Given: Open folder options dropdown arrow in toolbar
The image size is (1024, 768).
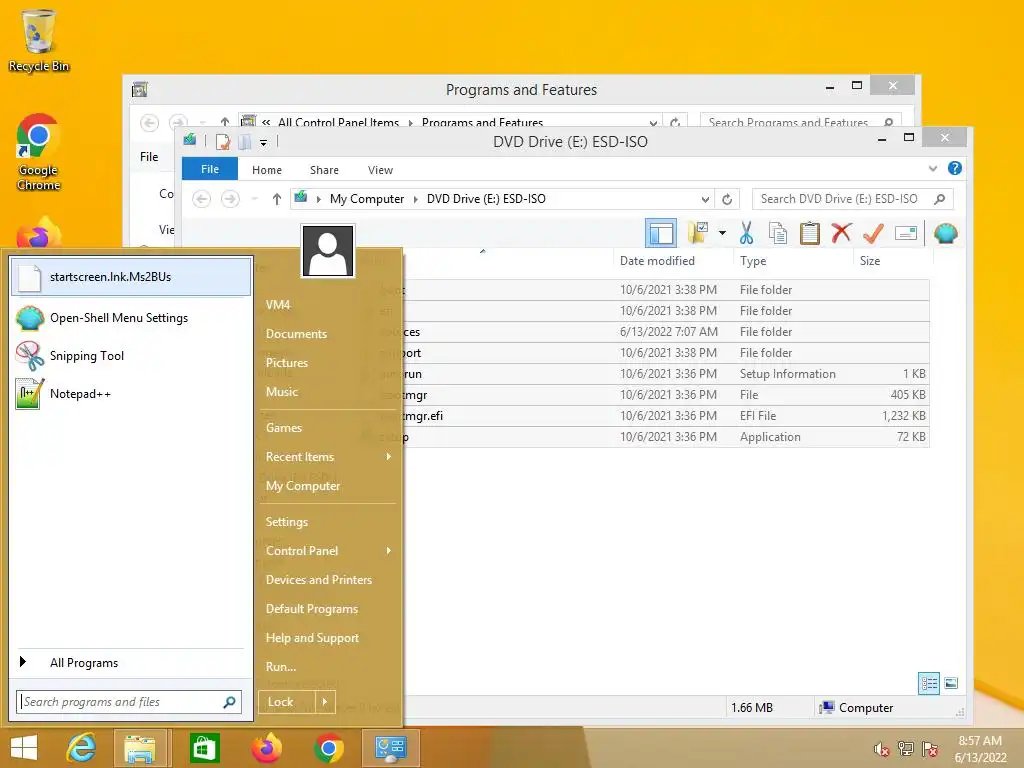Looking at the screenshot, I should click(x=722, y=233).
